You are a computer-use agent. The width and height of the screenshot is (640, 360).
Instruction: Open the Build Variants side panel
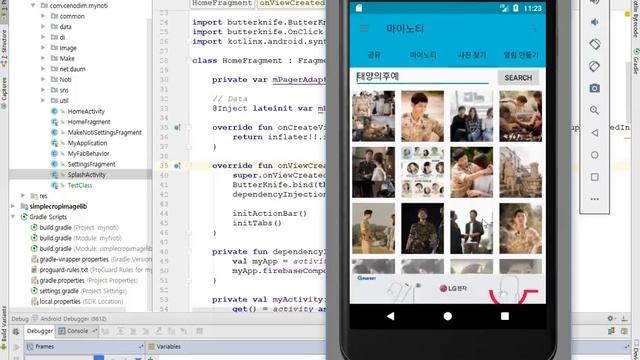(x=4, y=329)
